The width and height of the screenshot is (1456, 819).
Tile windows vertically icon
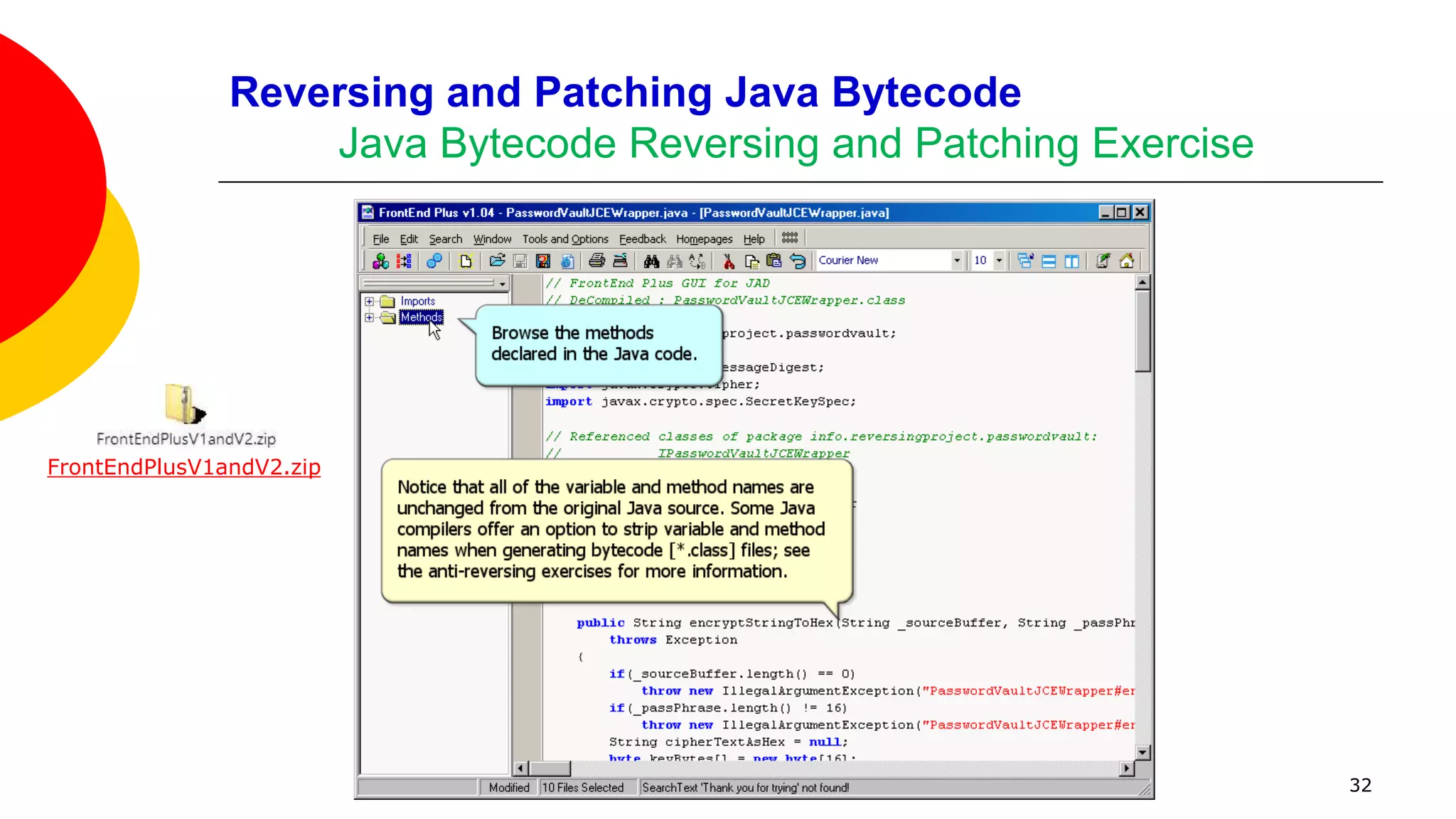point(1071,261)
